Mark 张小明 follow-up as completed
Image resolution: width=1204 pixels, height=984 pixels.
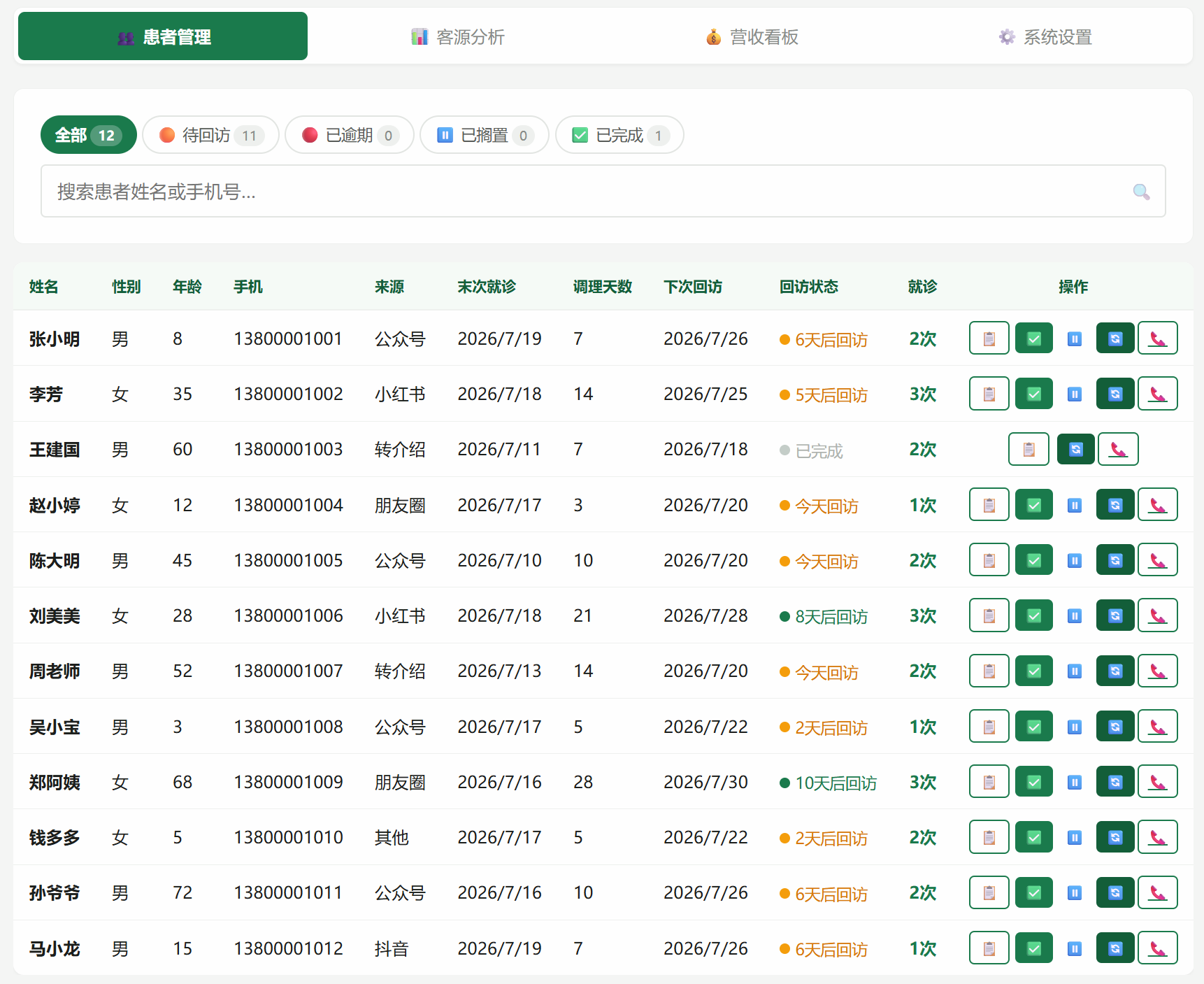[x=1034, y=338]
